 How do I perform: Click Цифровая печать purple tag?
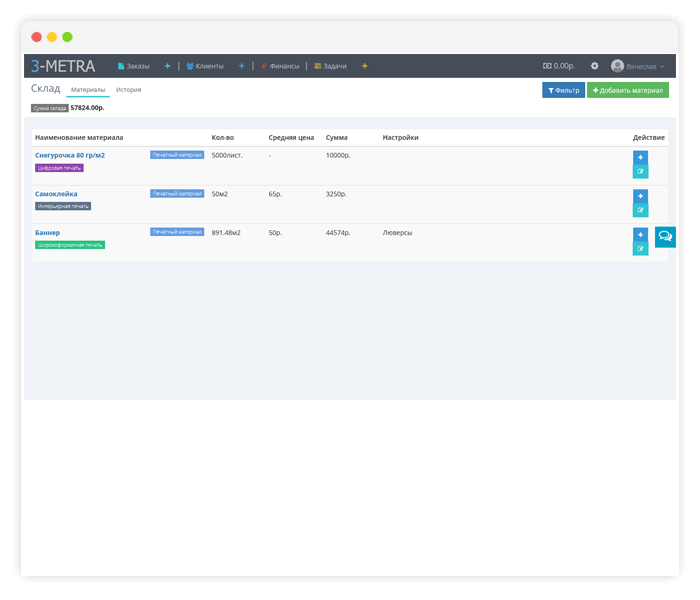click(x=59, y=168)
